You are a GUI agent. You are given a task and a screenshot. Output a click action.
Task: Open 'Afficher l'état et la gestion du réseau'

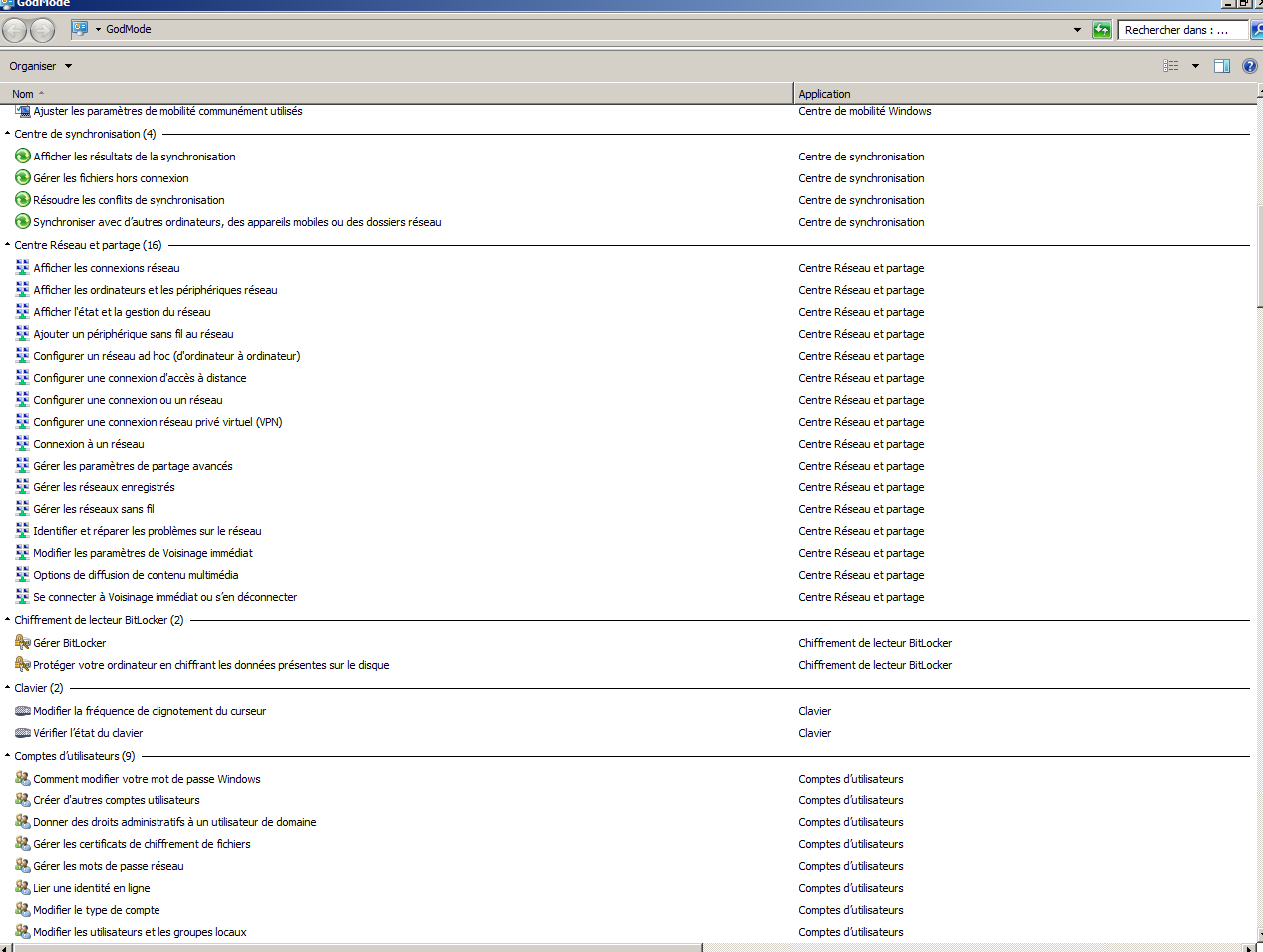pyautogui.click(x=122, y=312)
